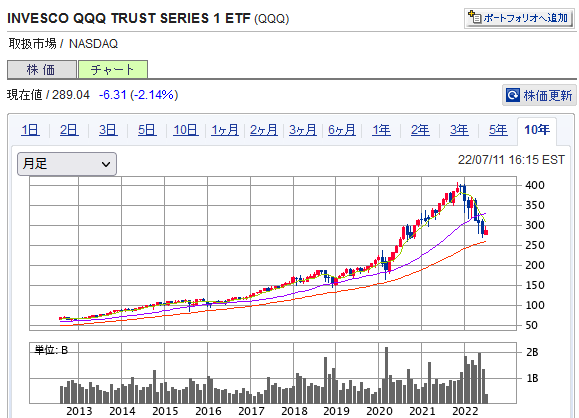Show the 5年 chart range
The image size is (579, 418).
pyautogui.click(x=498, y=130)
